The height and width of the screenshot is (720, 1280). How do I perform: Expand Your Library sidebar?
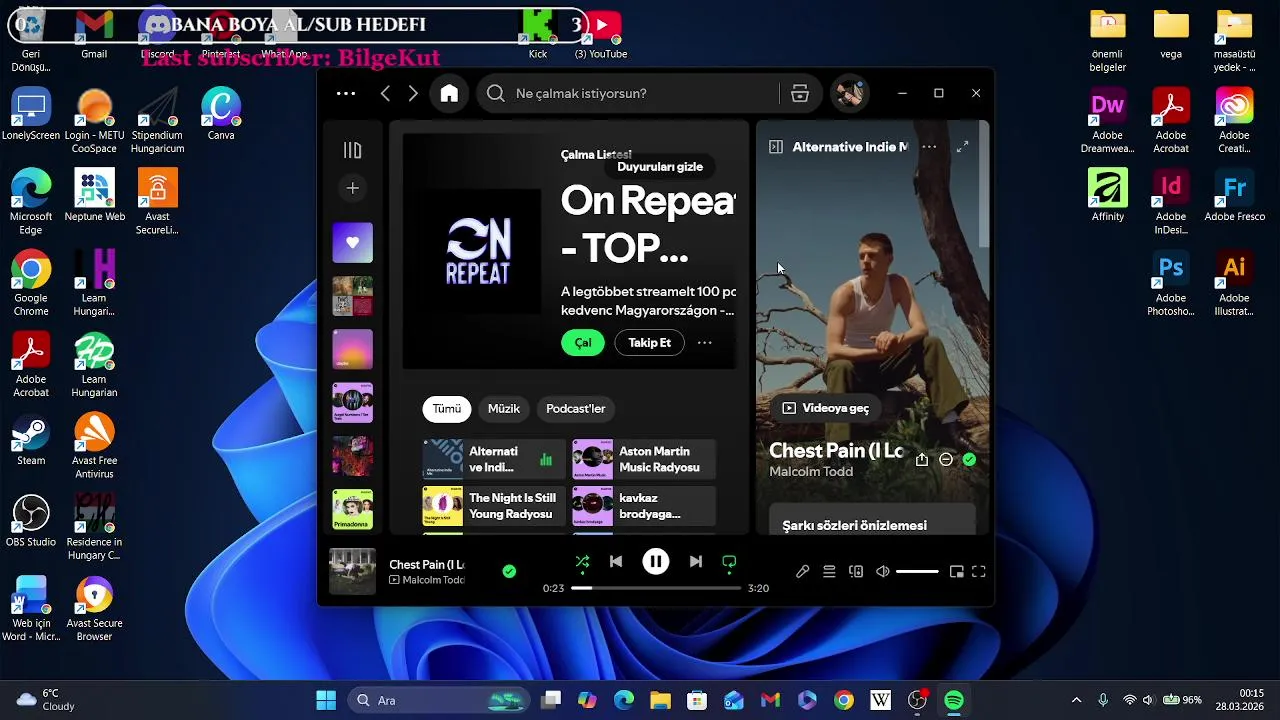[352, 150]
